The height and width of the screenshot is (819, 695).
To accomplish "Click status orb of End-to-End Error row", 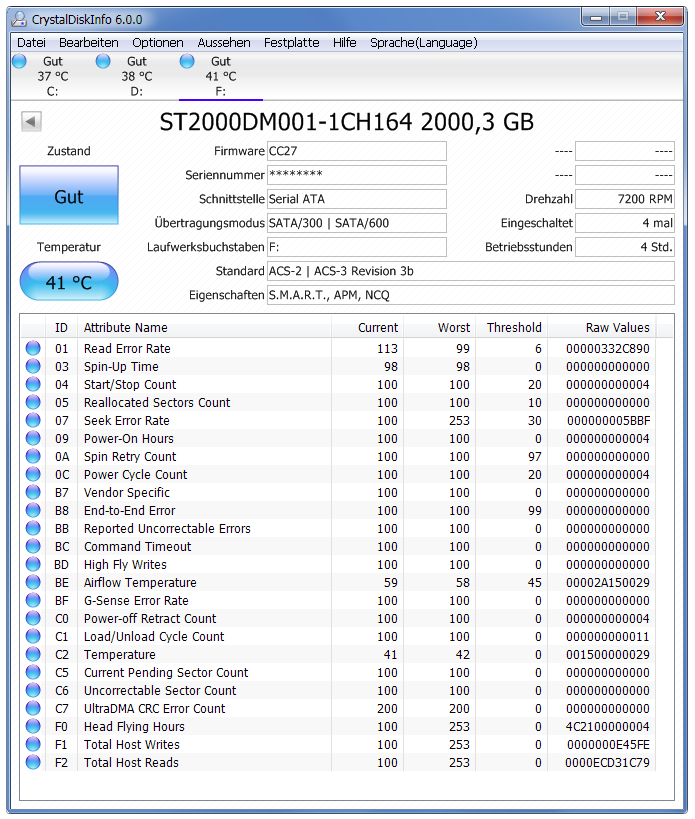I will click(x=33, y=510).
